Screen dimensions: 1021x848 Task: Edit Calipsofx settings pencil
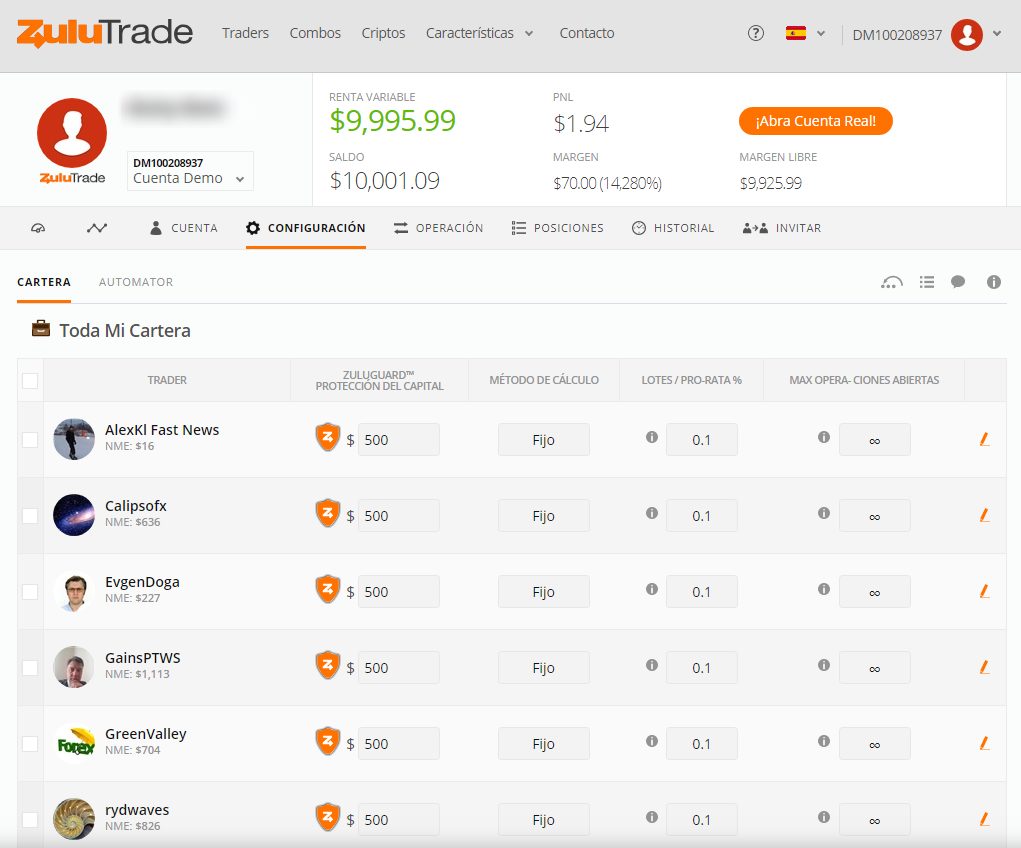[x=985, y=516]
